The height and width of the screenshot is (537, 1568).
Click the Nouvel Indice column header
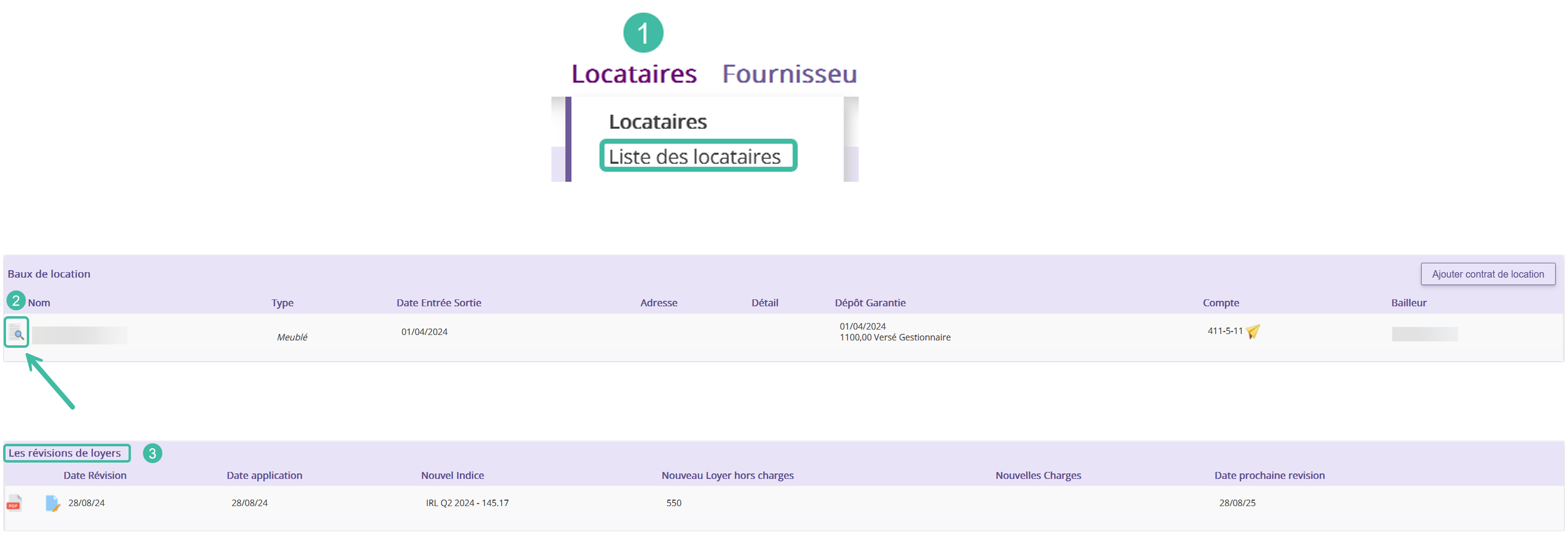pyautogui.click(x=452, y=475)
